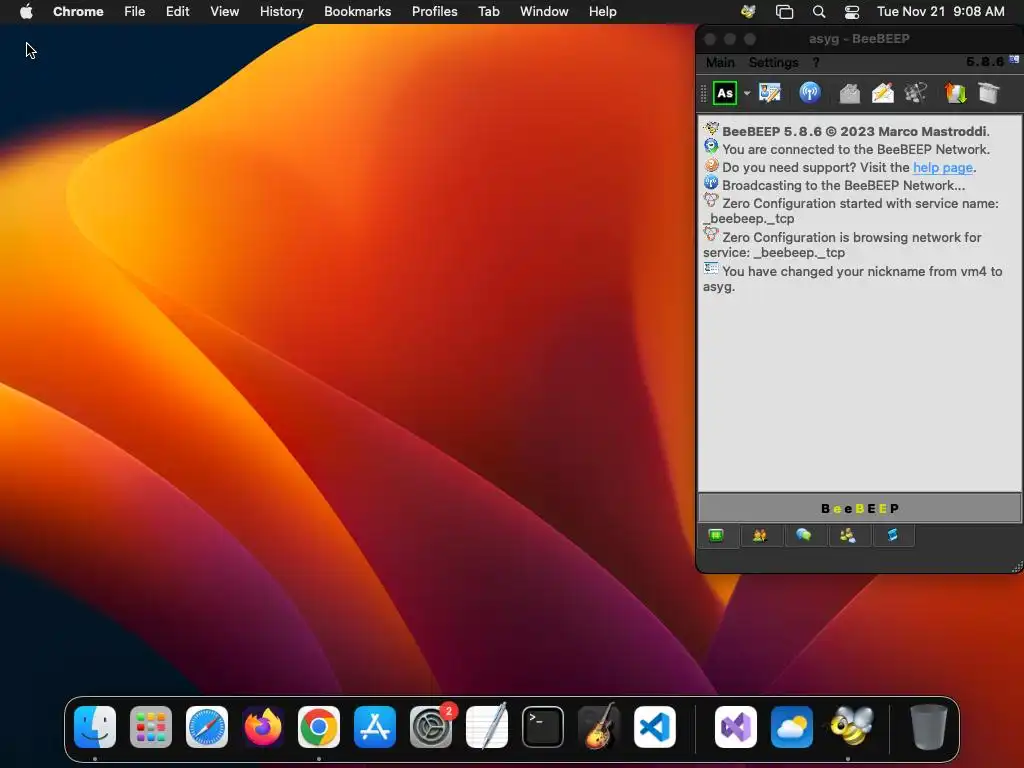The width and height of the screenshot is (1024, 768).
Task: Open Chrome from the Dock
Action: (x=319, y=727)
